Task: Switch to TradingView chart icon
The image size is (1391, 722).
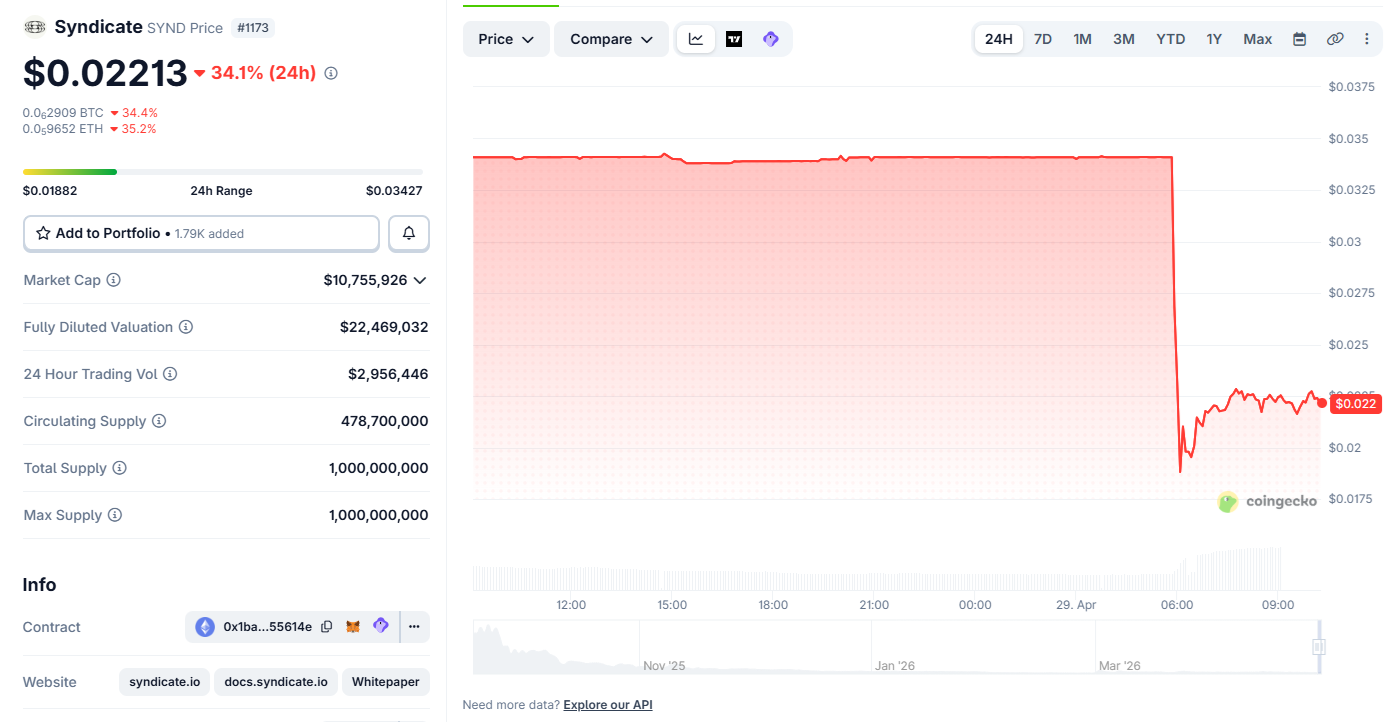Action: 734,39
